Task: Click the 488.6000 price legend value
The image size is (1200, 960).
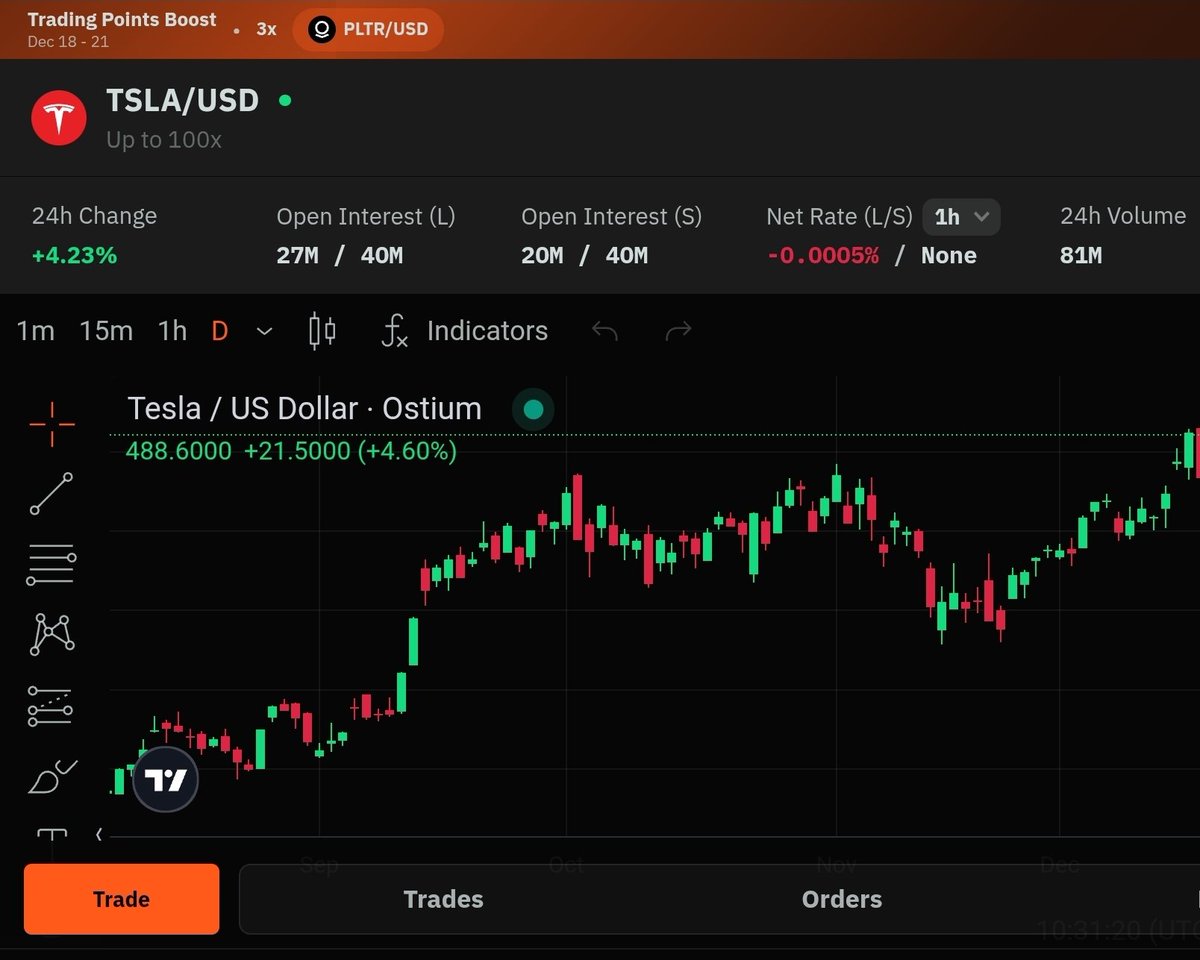Action: coord(178,451)
